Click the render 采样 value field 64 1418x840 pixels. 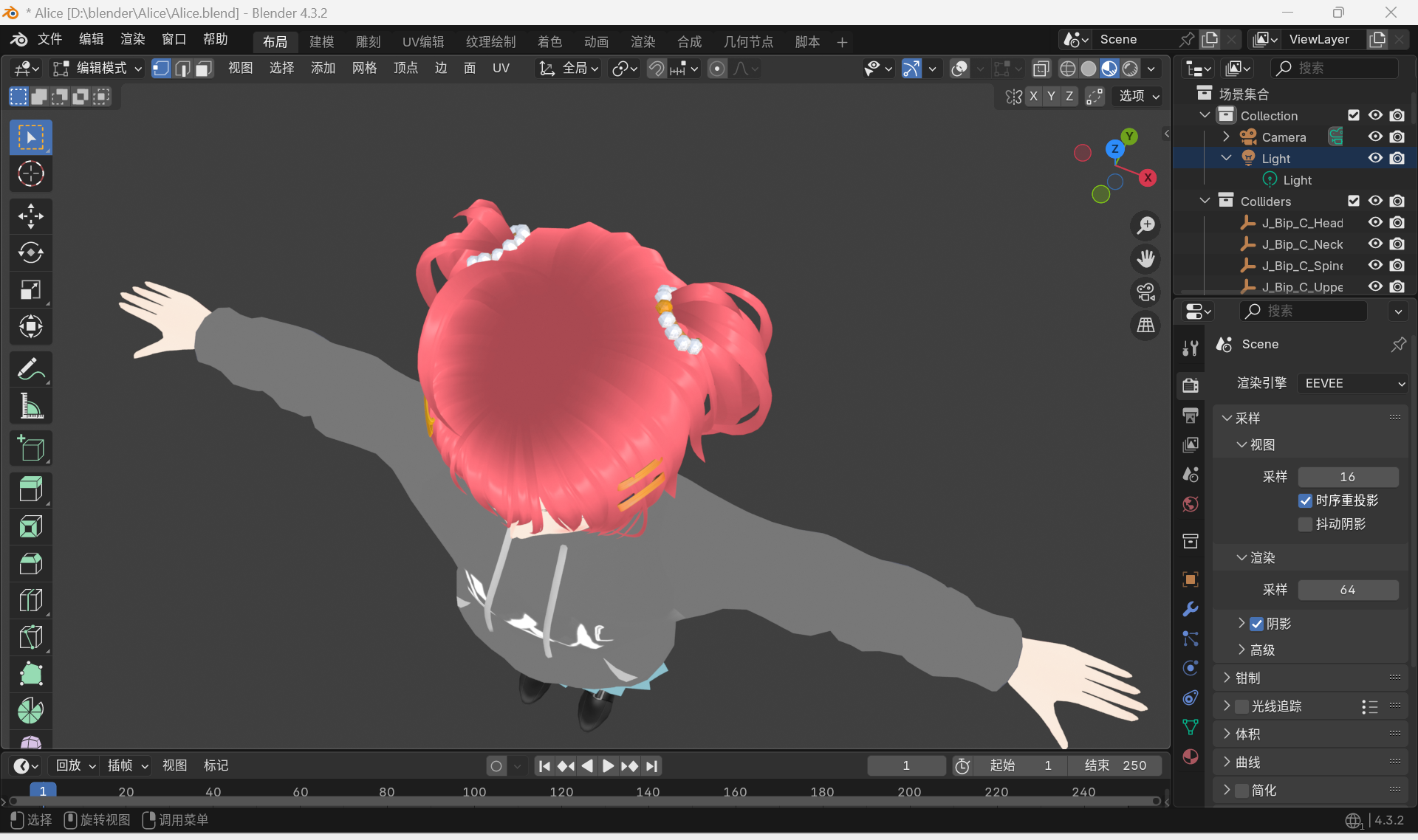click(x=1347, y=590)
